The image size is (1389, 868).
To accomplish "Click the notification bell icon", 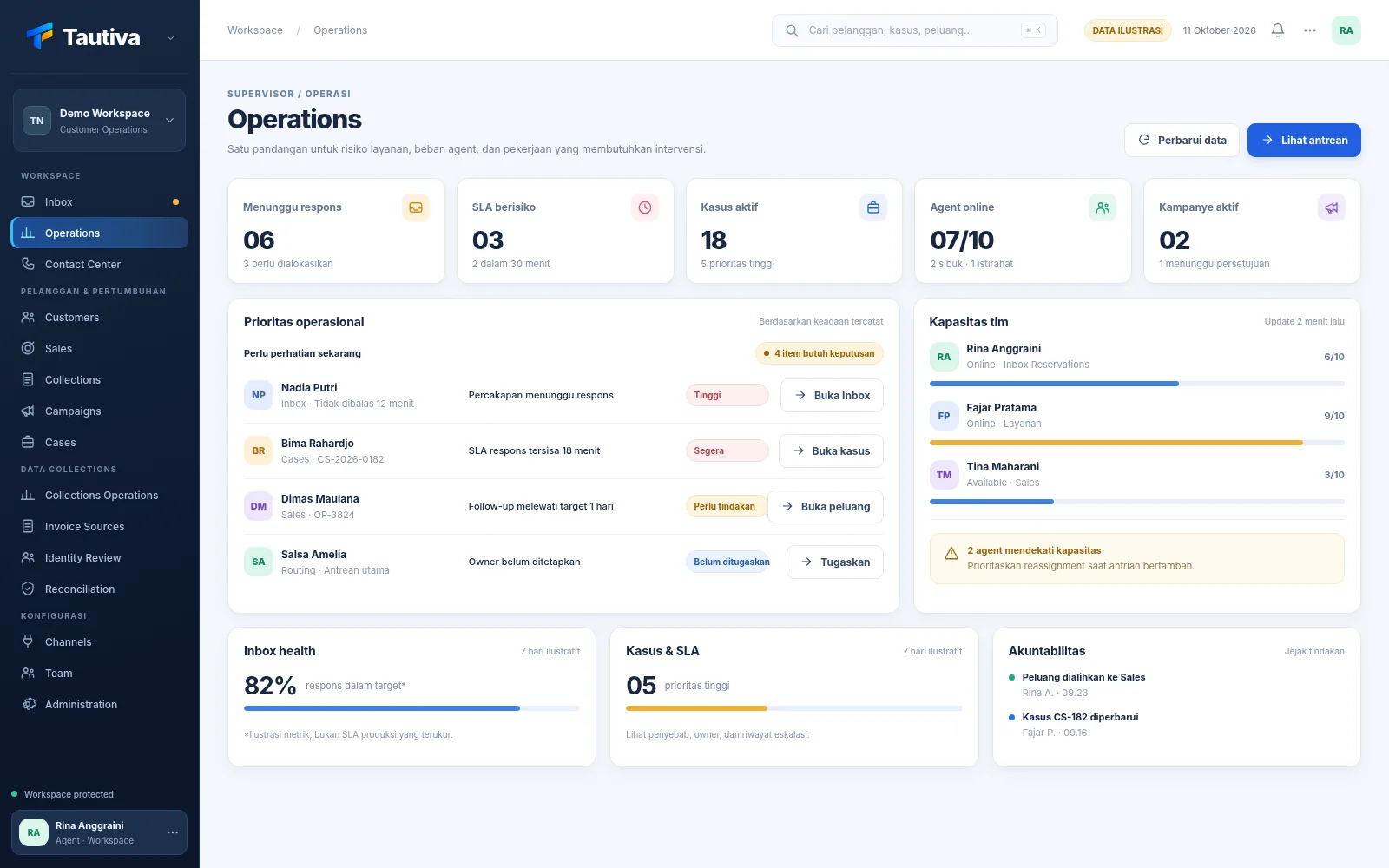I will (x=1278, y=30).
